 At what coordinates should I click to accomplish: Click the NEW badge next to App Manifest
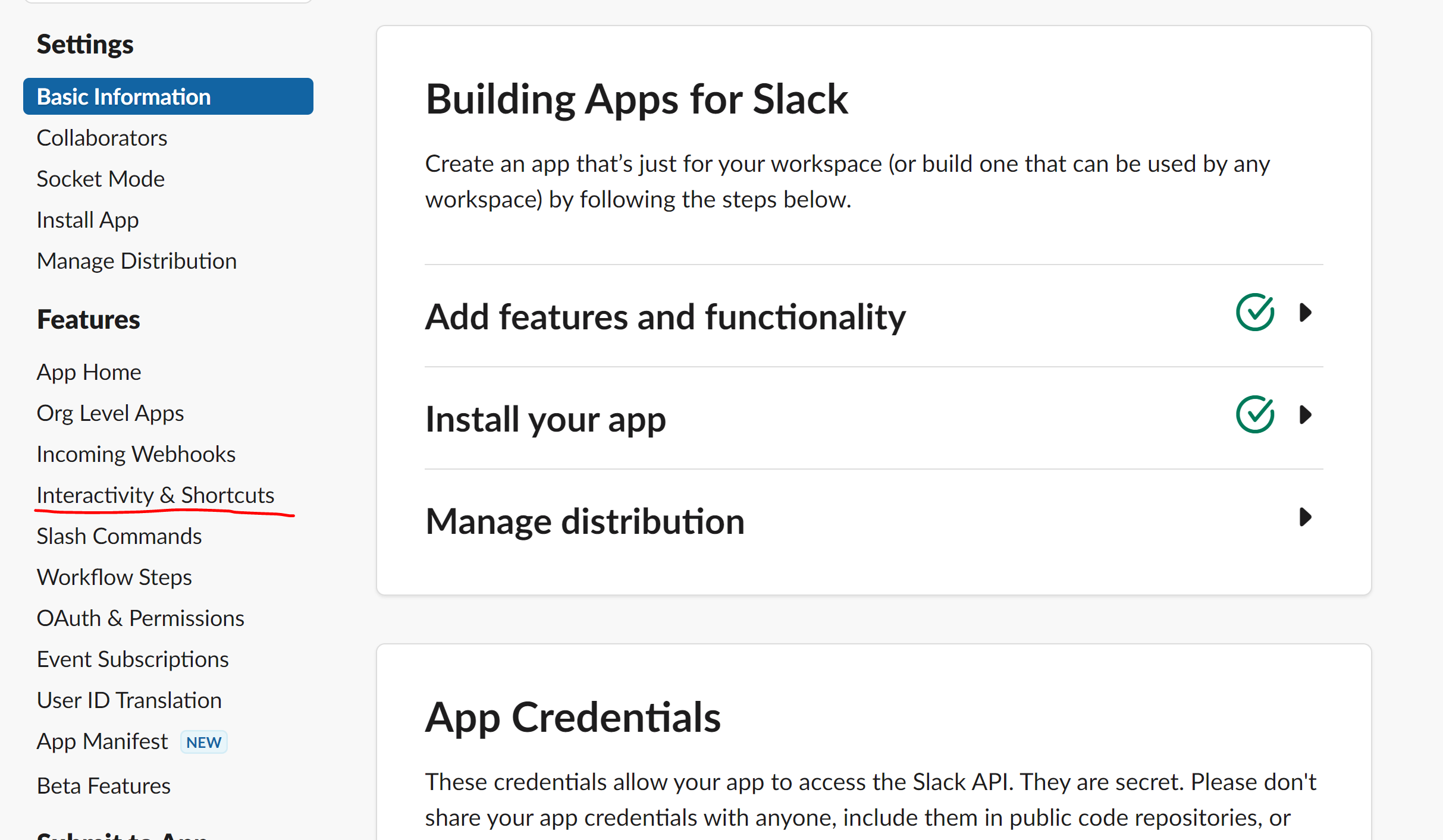(x=203, y=742)
